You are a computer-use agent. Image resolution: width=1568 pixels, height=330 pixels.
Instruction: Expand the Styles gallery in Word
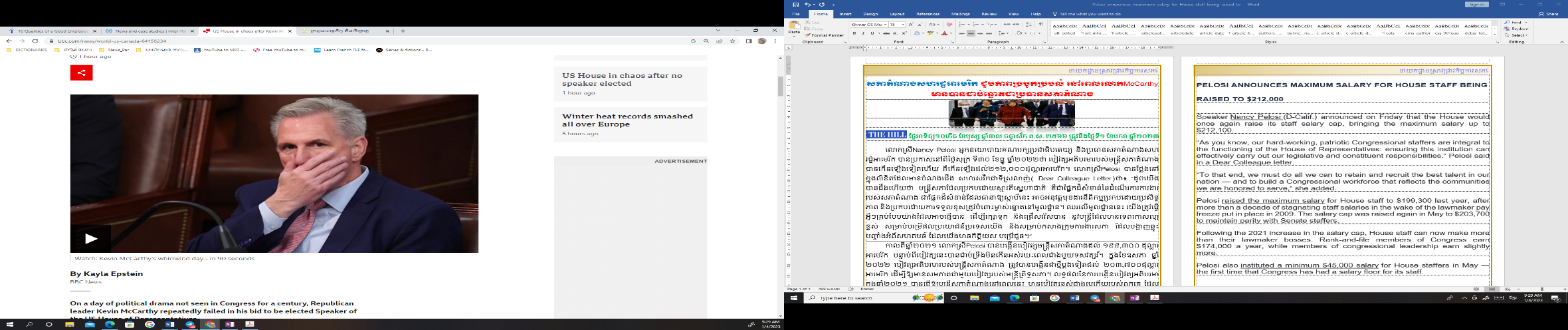[x=1495, y=35]
